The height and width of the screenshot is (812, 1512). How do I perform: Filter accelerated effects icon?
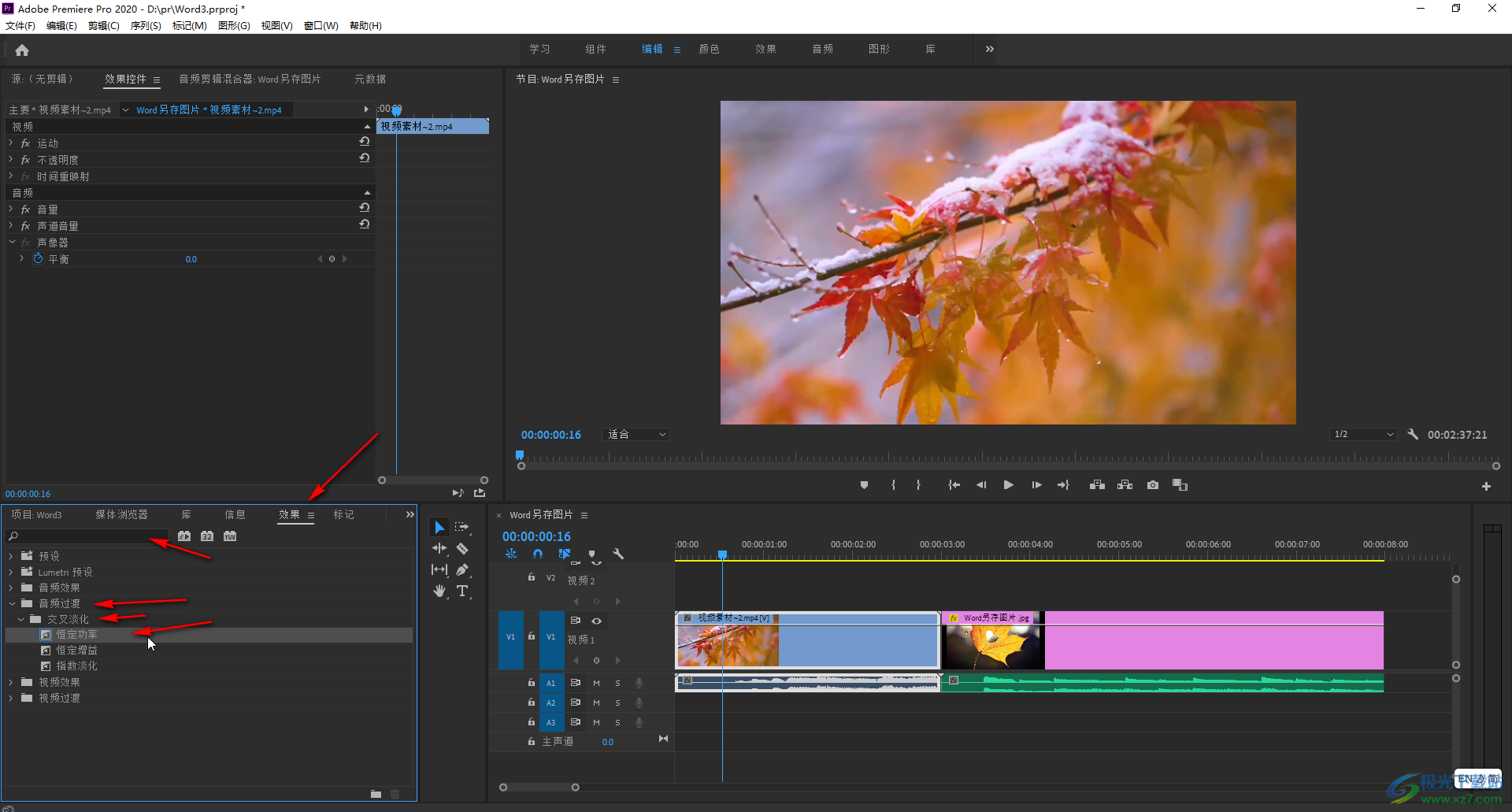[184, 536]
